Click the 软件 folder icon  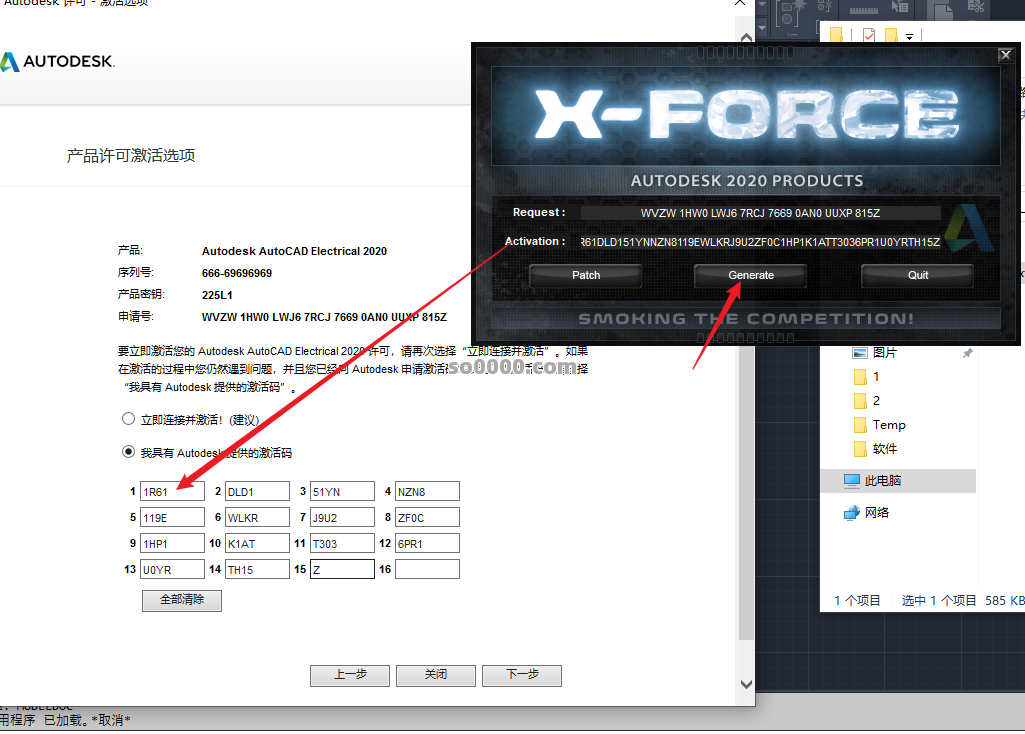coord(860,449)
